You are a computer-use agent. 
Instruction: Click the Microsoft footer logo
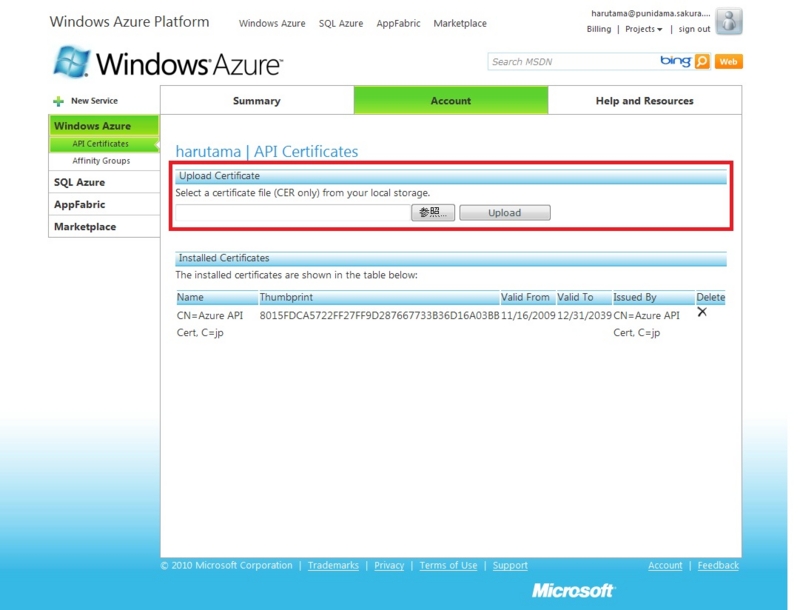pos(573,590)
